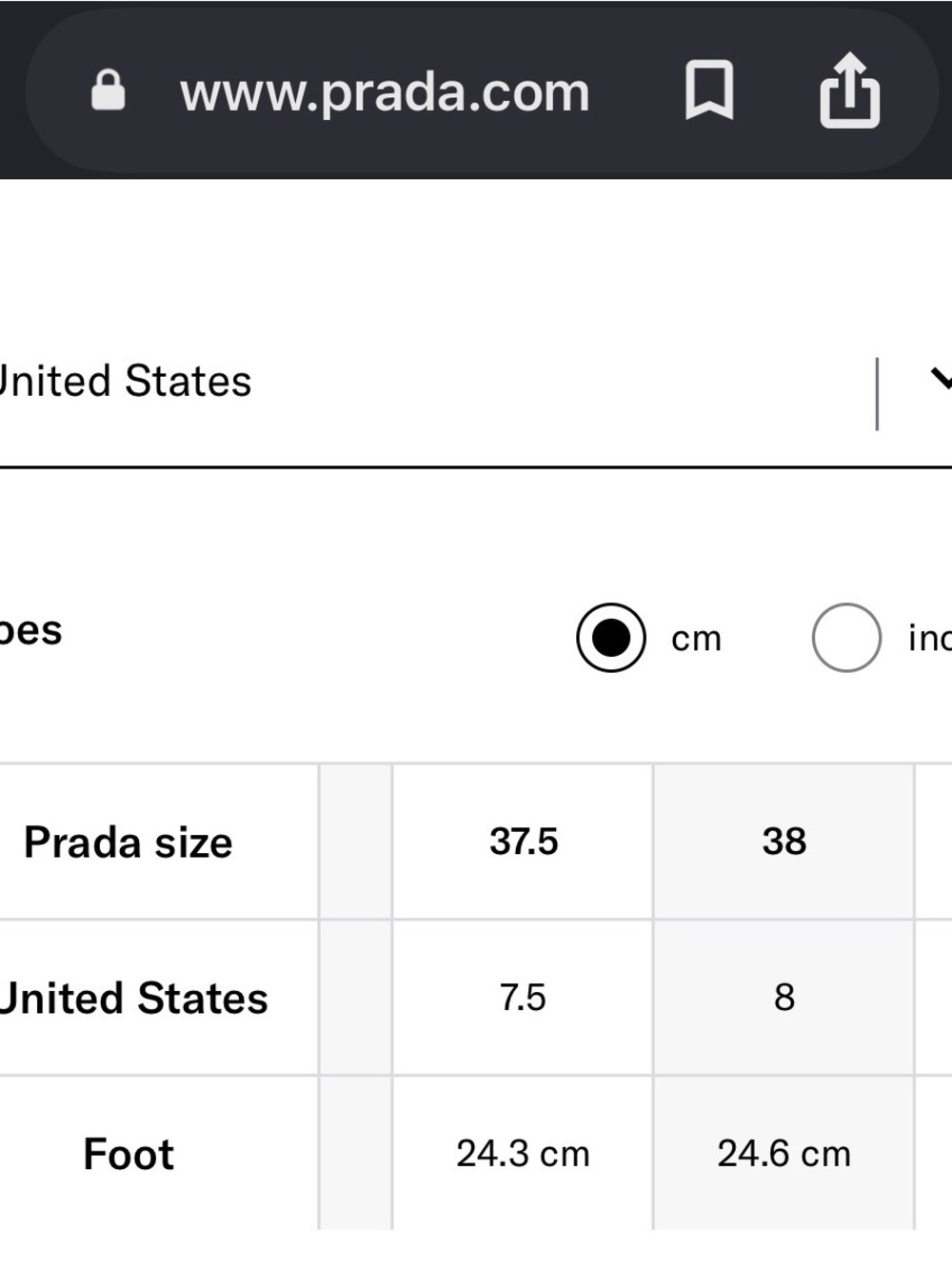Bookmark this Prada page
952x1269 pixels.
coord(709,90)
